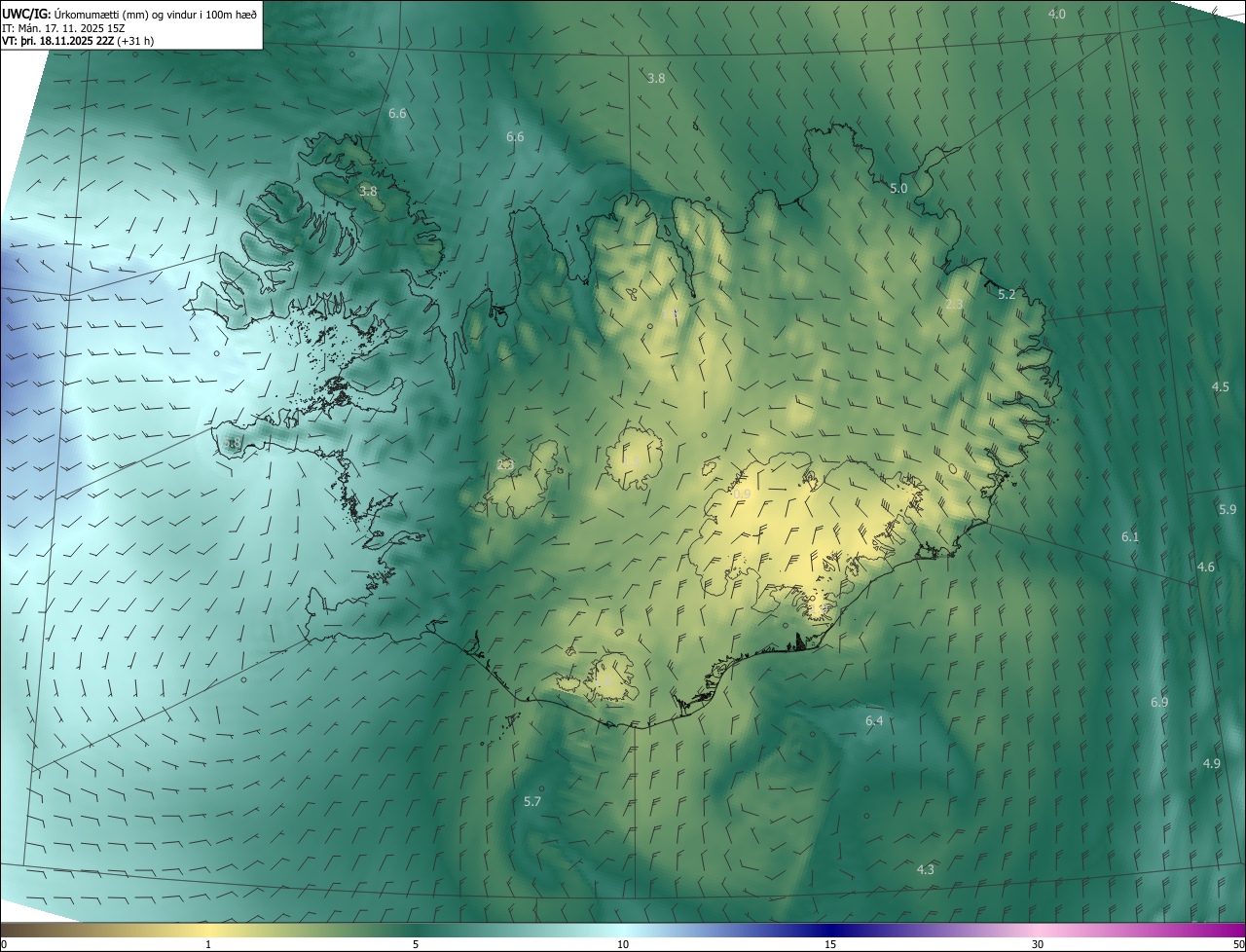The width and height of the screenshot is (1246, 952).
Task: Click the 6.4 value label on the map
Action: (x=873, y=720)
